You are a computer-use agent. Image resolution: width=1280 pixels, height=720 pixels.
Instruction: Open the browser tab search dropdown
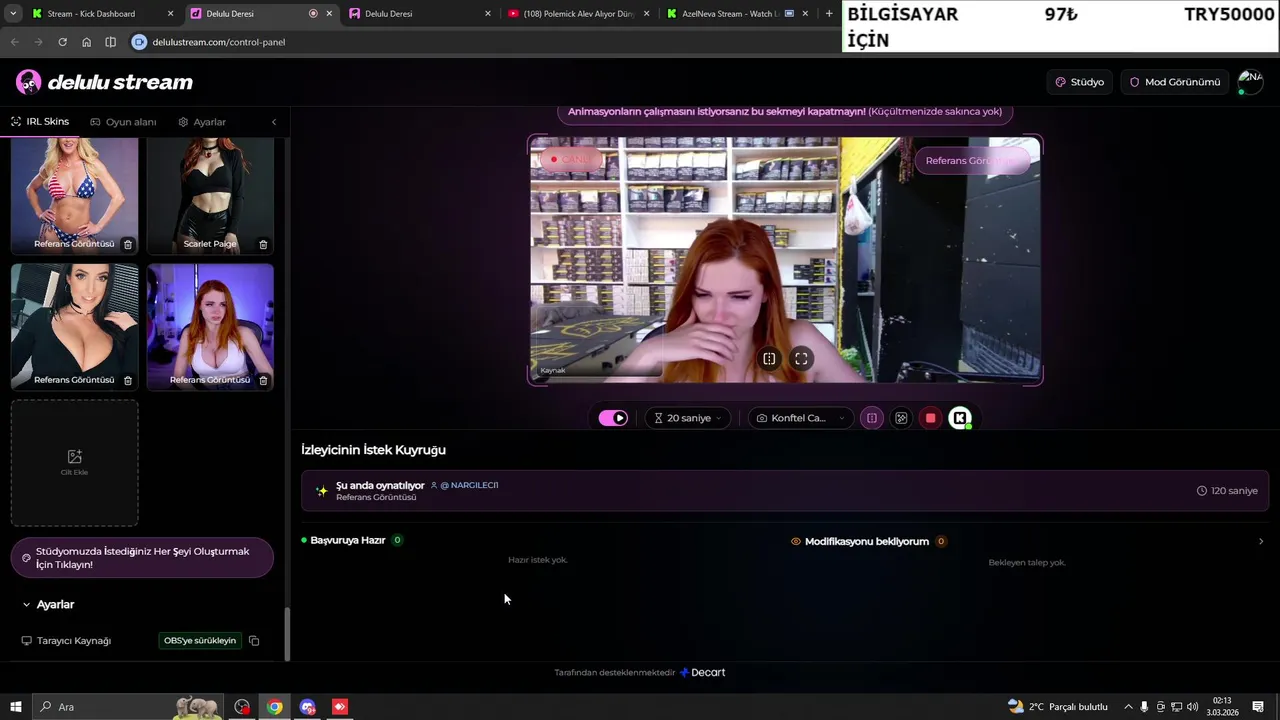(13, 14)
